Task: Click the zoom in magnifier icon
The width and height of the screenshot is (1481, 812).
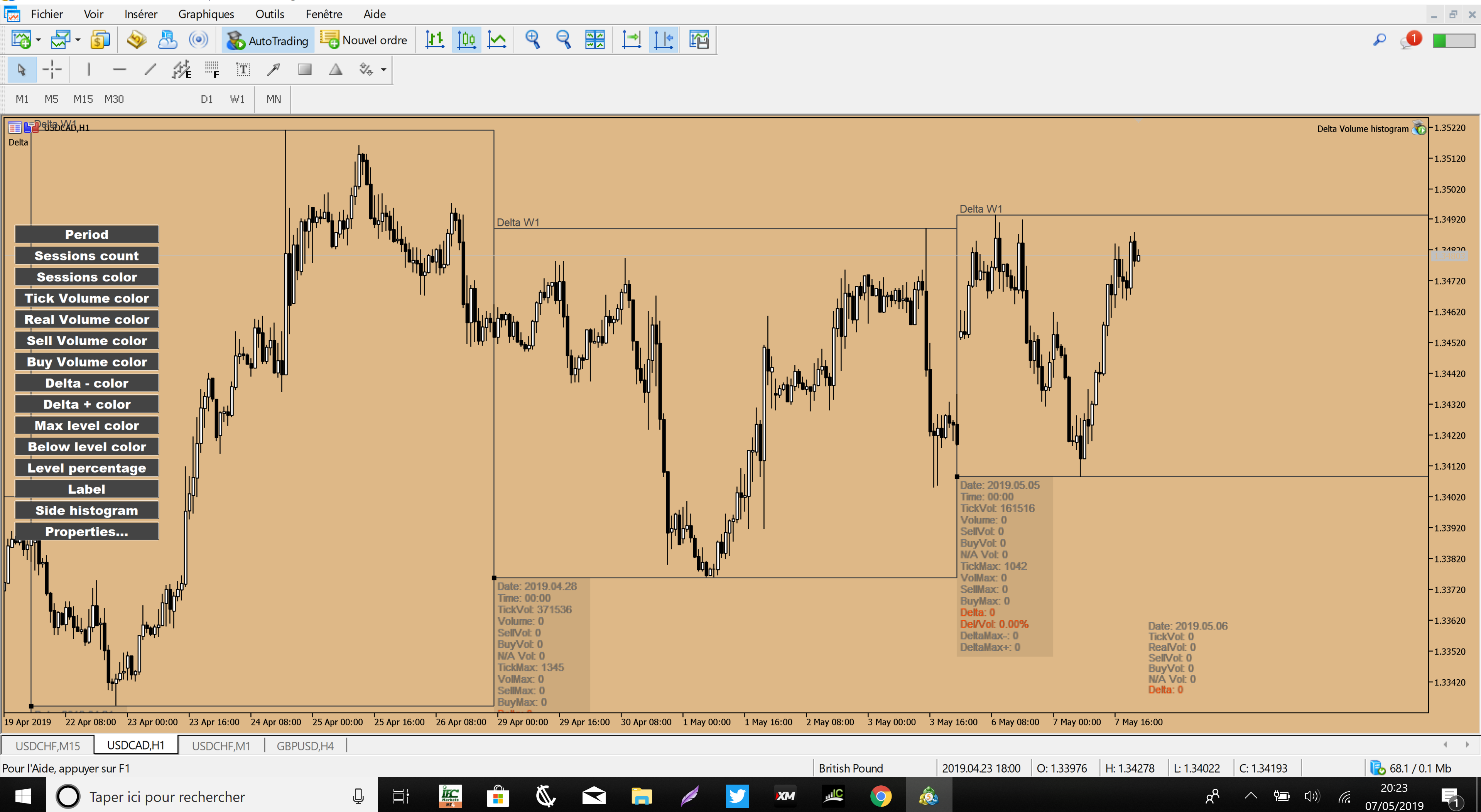Action: 532,40
